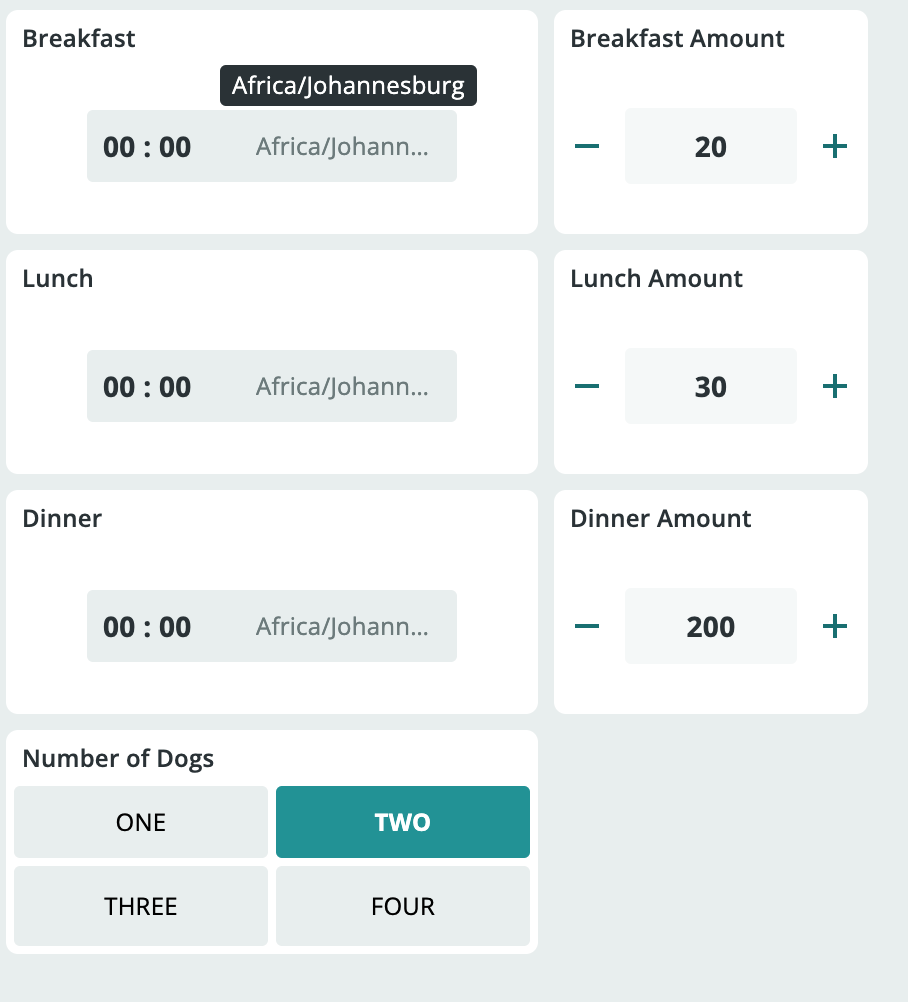The image size is (908, 1002).
Task: Click Lunch Amount value 30
Action: 710,387
